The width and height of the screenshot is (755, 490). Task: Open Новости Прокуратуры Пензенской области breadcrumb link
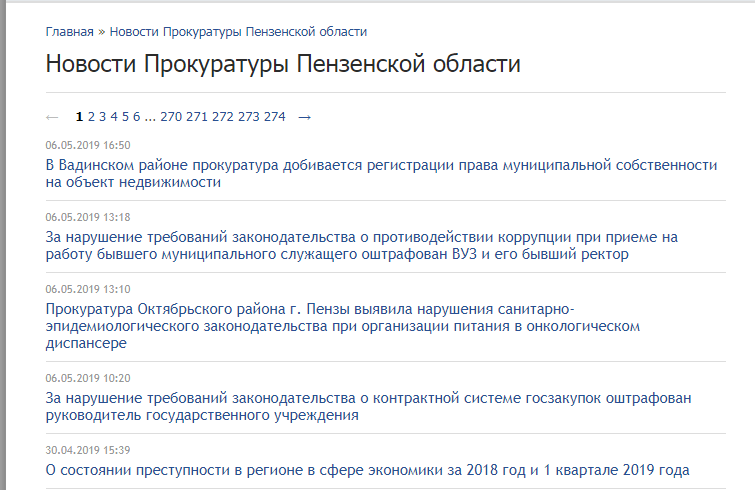[238, 32]
